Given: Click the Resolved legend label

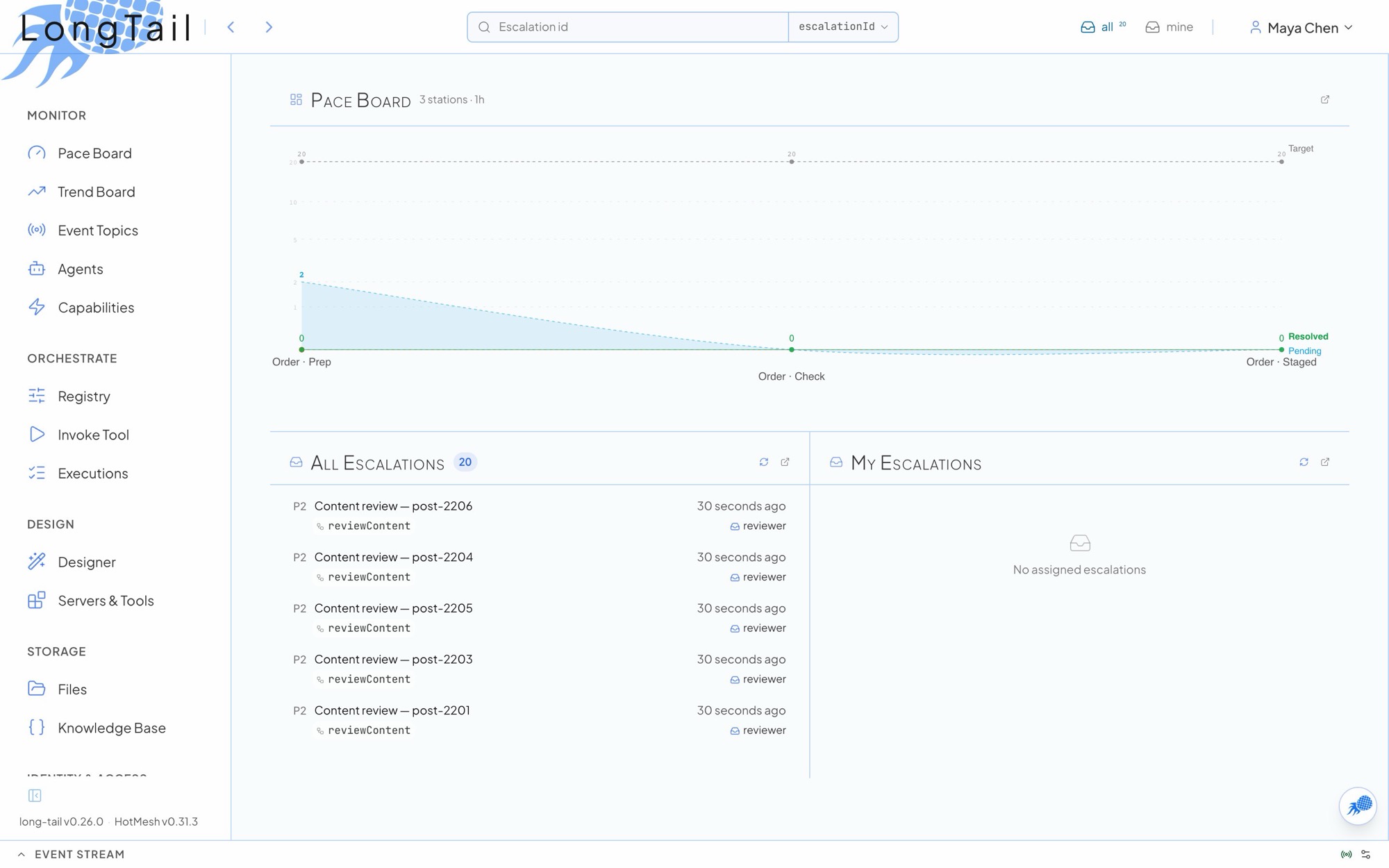Looking at the screenshot, I should 1308,337.
